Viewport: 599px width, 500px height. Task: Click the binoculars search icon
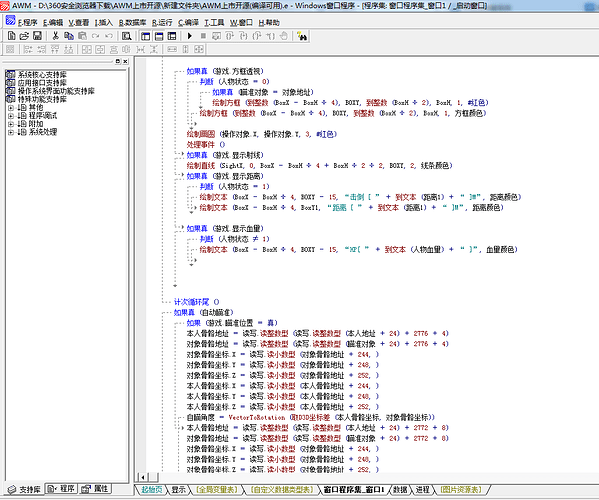pyautogui.click(x=302, y=36)
